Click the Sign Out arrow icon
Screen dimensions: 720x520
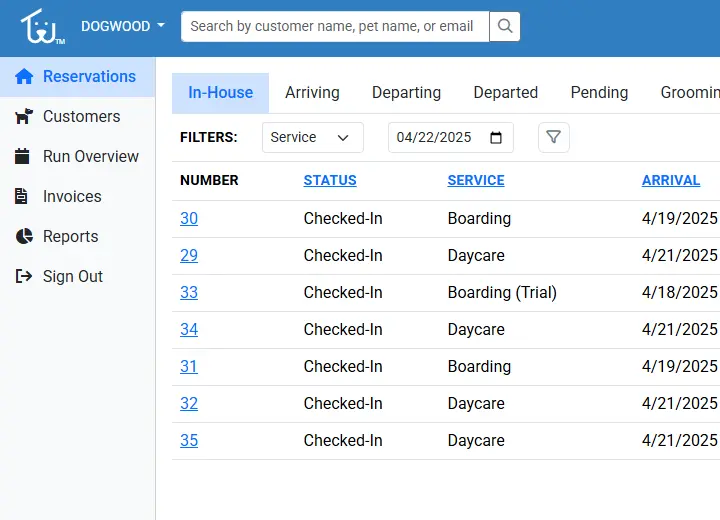tap(24, 277)
